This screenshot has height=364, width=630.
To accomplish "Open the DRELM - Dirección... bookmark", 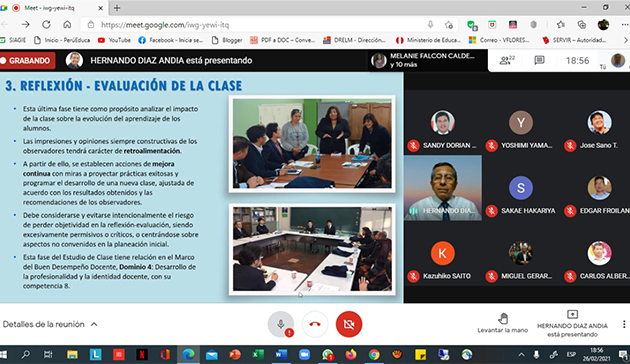I will point(355,40).
